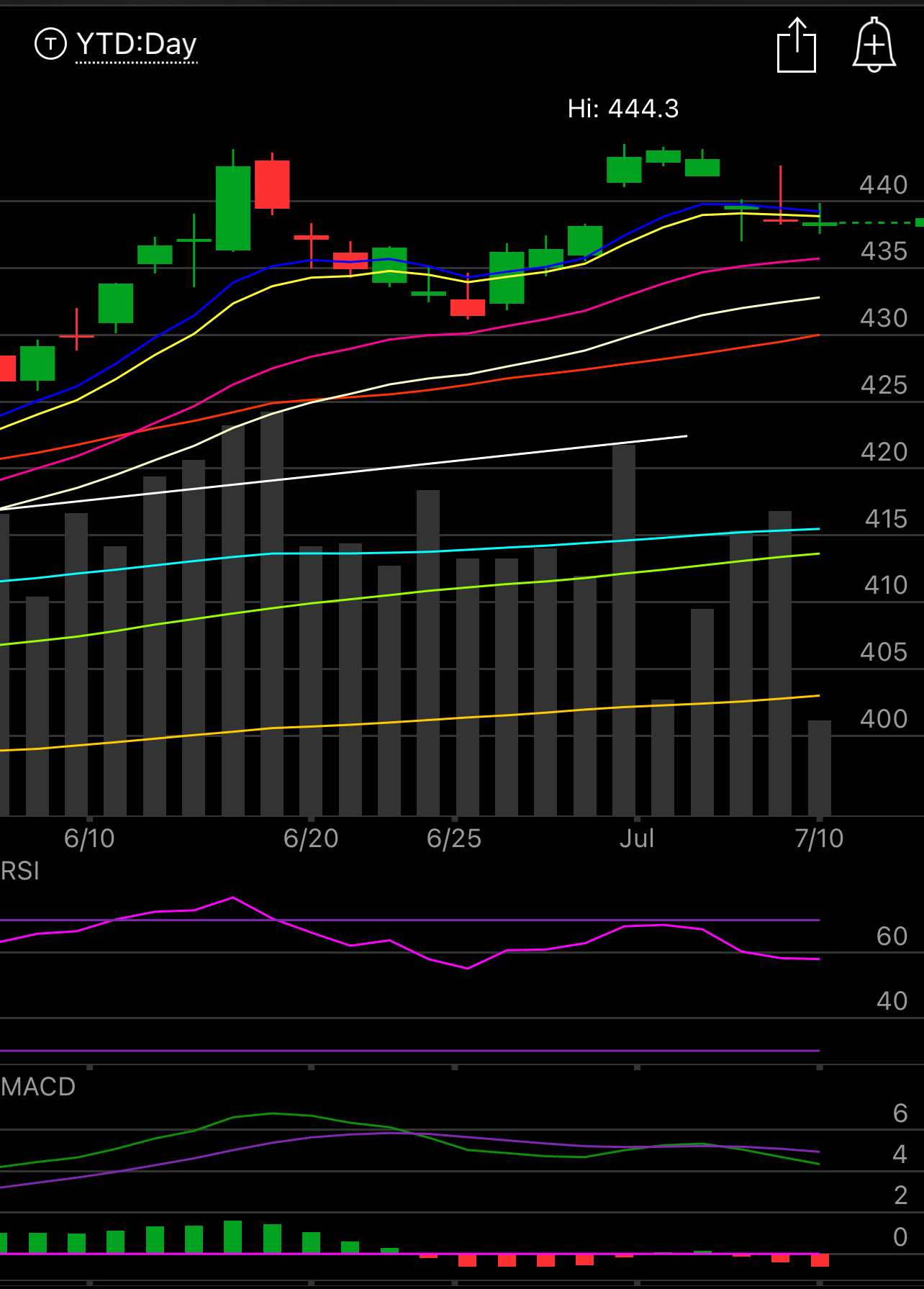Tap the 6/10 date axis label

click(x=89, y=838)
